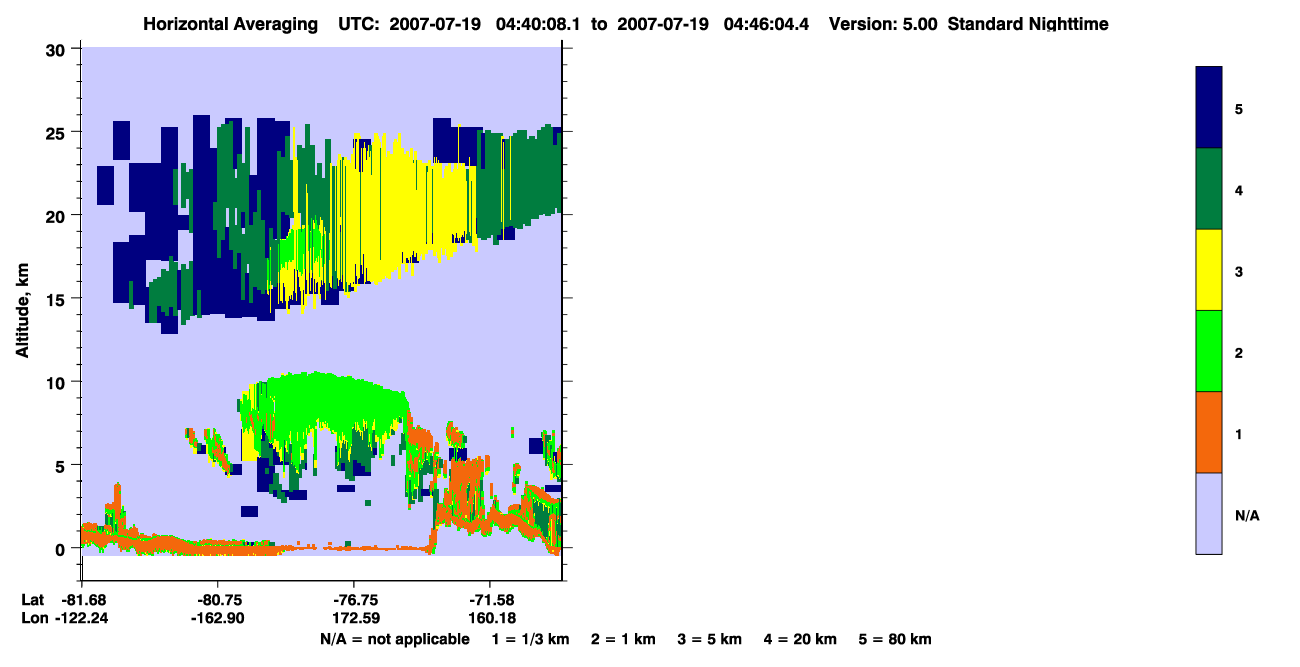Click the orange colorbar segment labeled 1
The image size is (1300, 667).
click(1209, 432)
